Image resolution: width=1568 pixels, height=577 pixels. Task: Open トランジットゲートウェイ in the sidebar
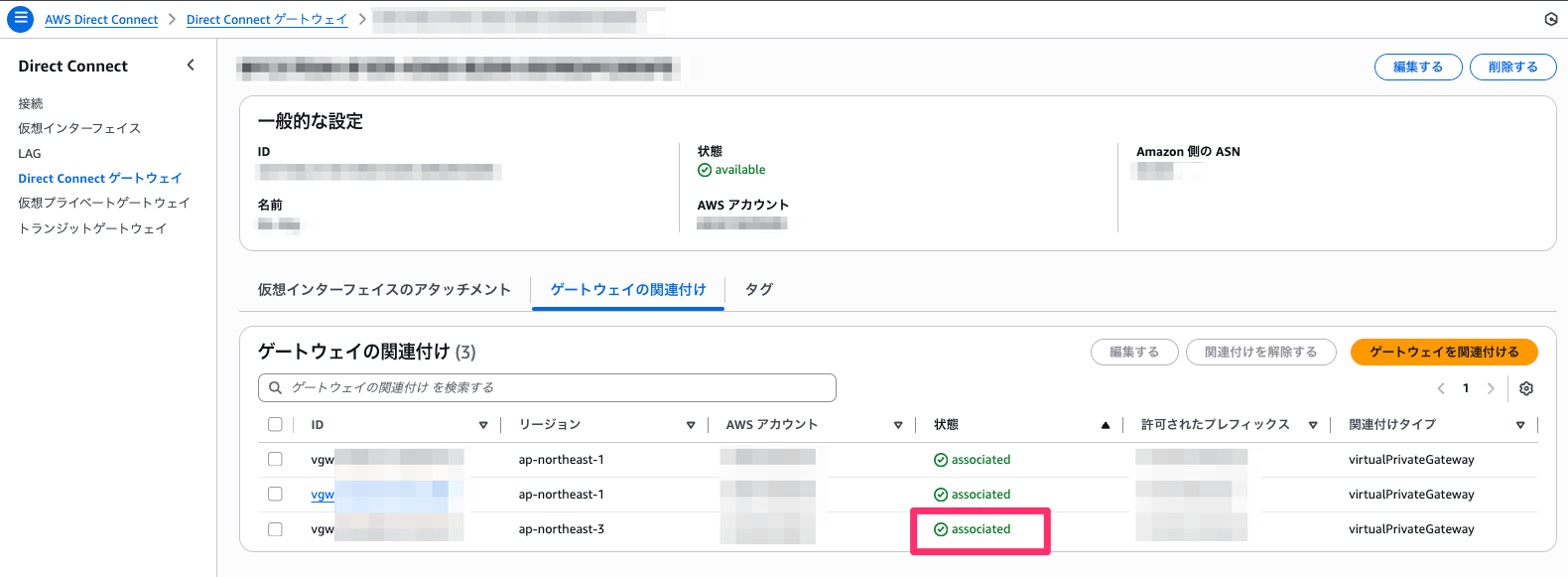pos(92,228)
